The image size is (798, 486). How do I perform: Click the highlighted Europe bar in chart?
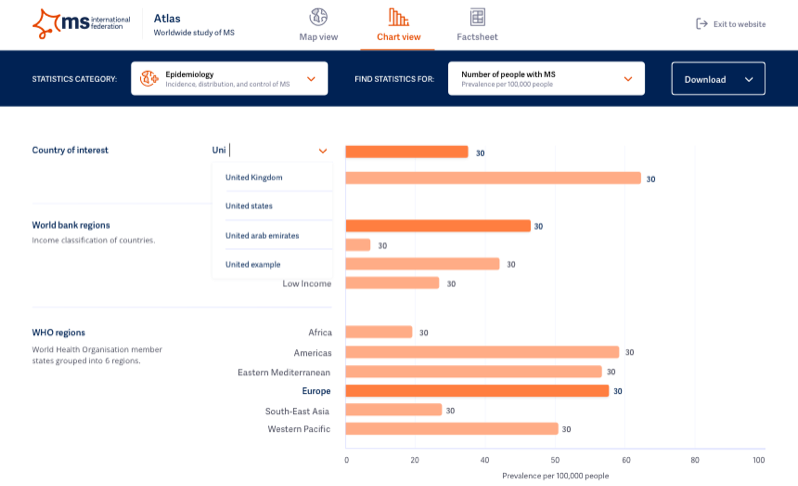[x=477, y=391]
